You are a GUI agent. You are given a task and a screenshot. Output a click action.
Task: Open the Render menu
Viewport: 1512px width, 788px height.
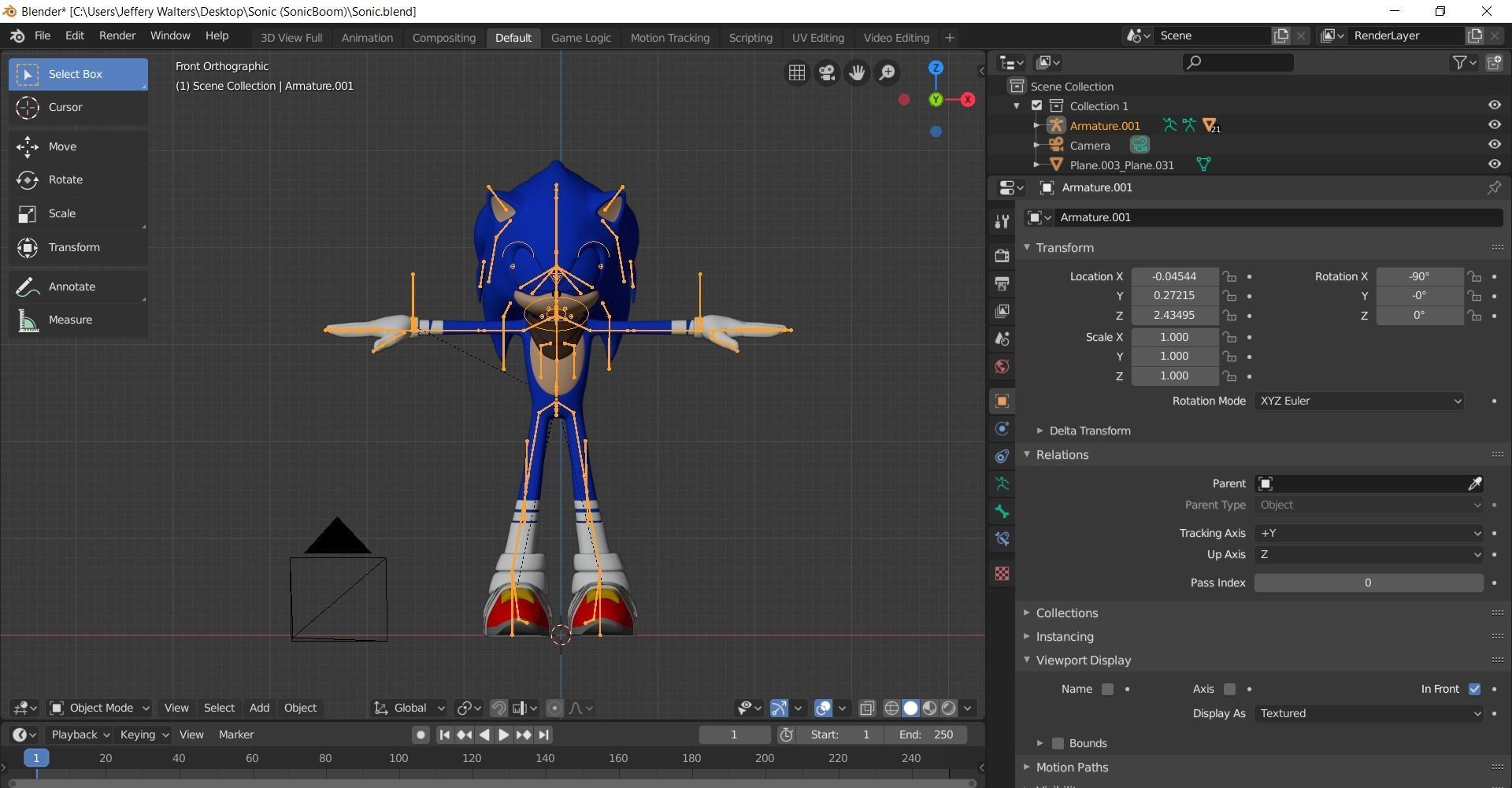pyautogui.click(x=117, y=35)
